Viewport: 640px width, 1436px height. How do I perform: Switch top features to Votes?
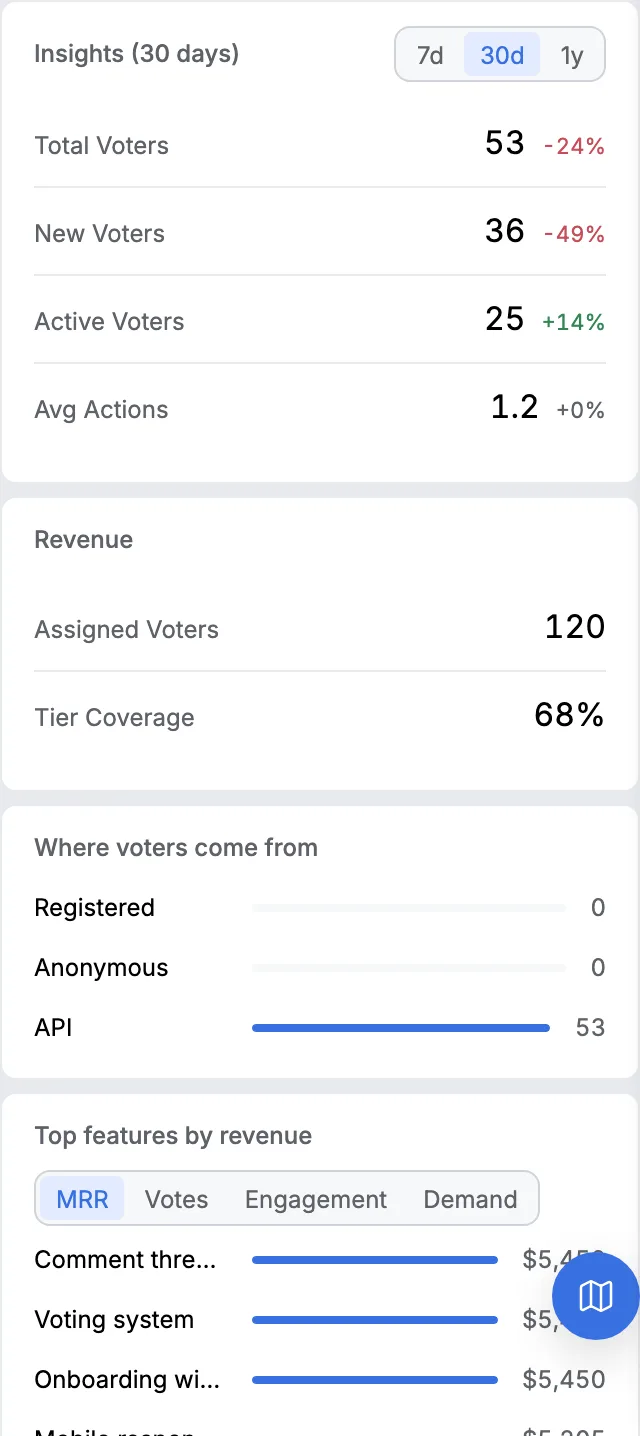pos(176,1199)
